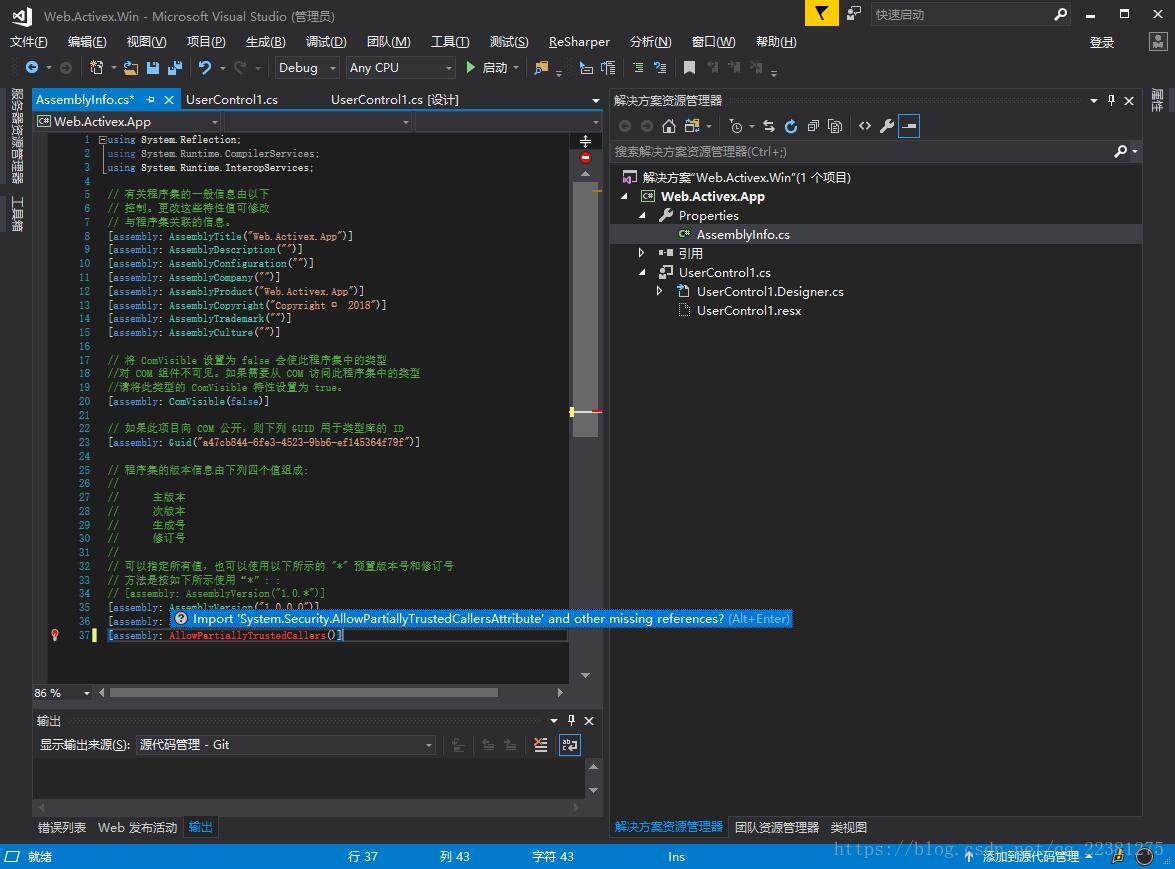Open the Debug configuration dropdown
The image size is (1175, 869).
click(307, 67)
